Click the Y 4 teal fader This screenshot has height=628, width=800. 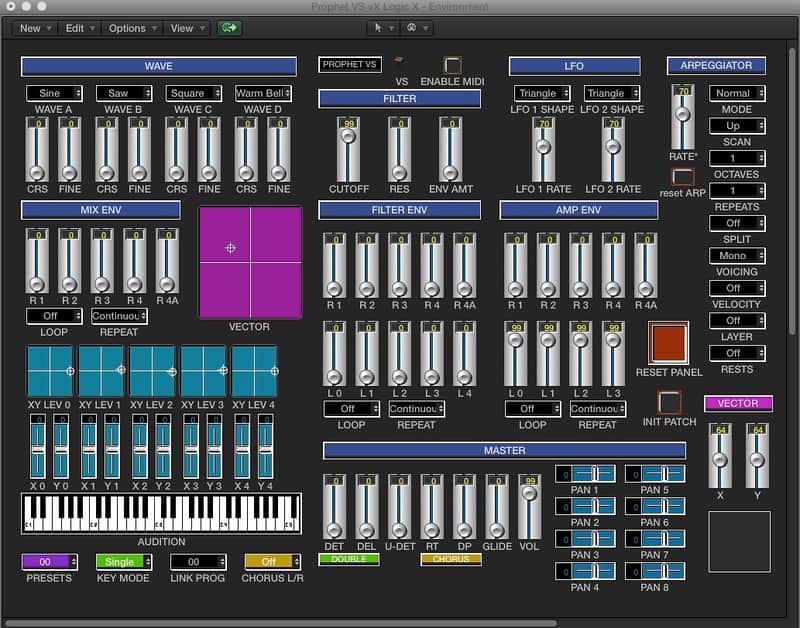pos(265,446)
